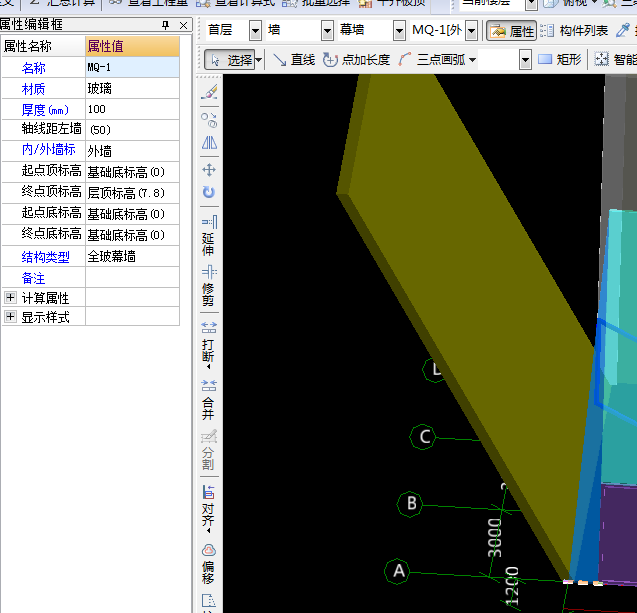Click the stretch tool icon below 偏移

[209, 601]
